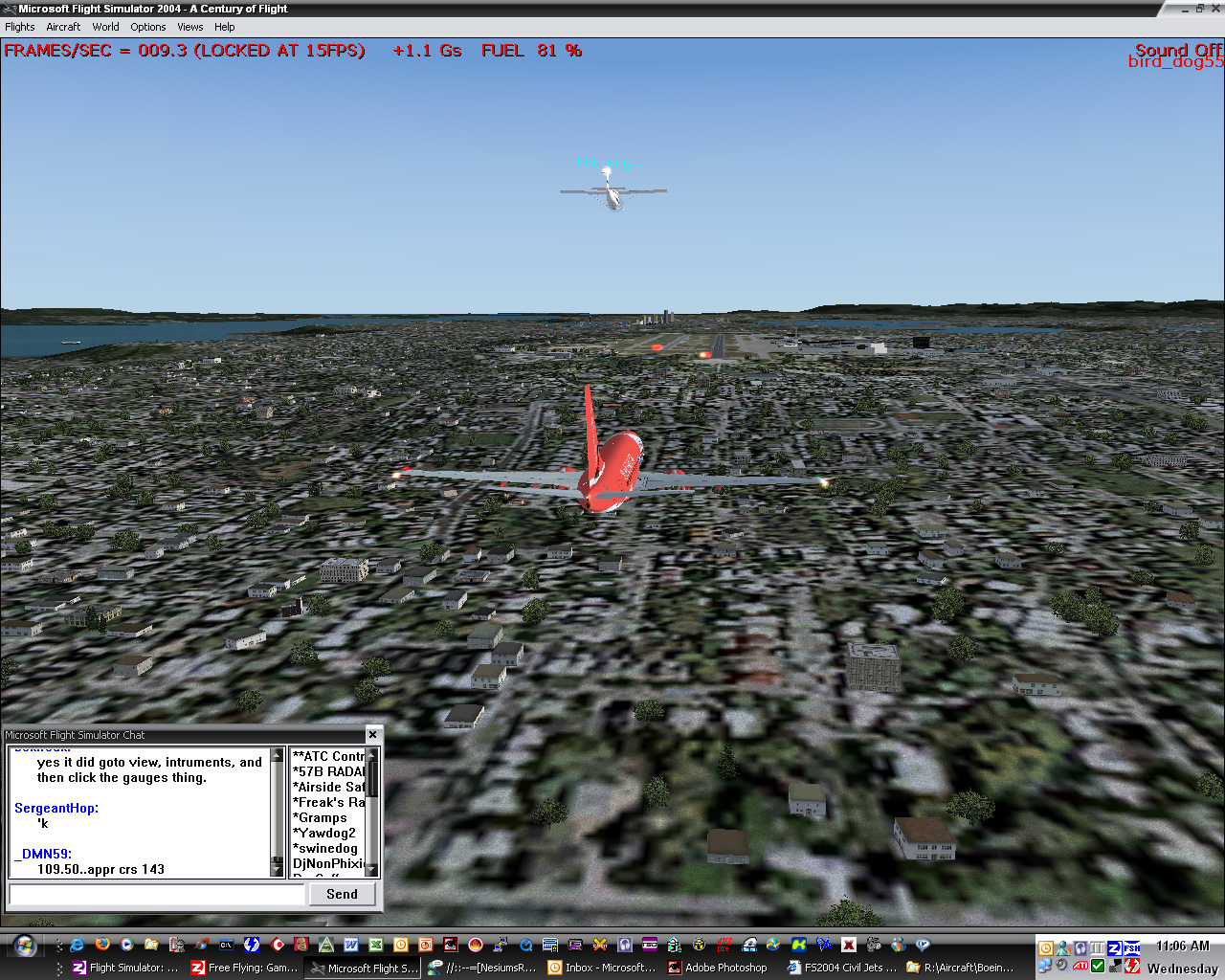Click the FSH icon in system tray
The height and width of the screenshot is (980, 1225).
coord(1132,947)
